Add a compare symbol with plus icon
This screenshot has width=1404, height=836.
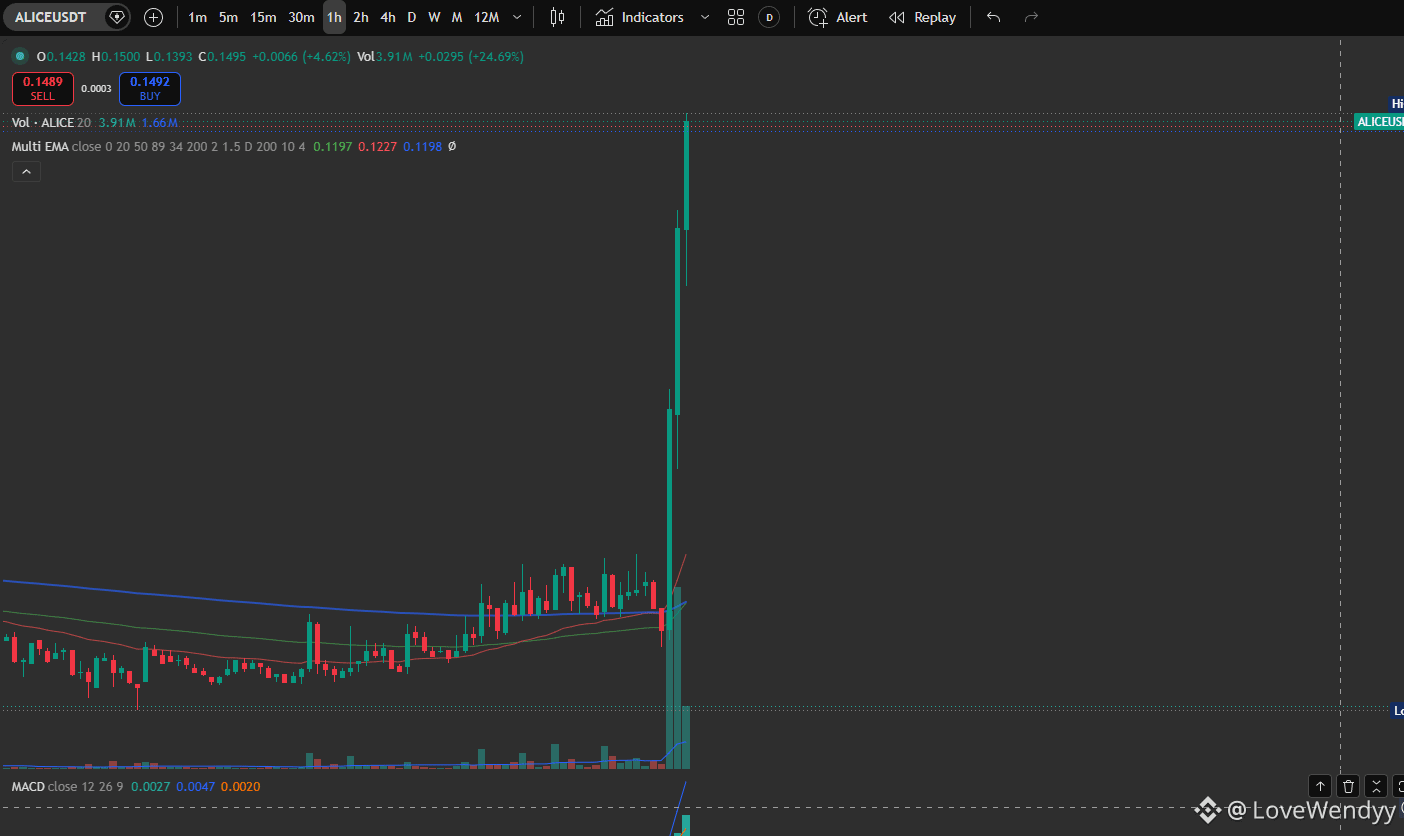point(153,17)
